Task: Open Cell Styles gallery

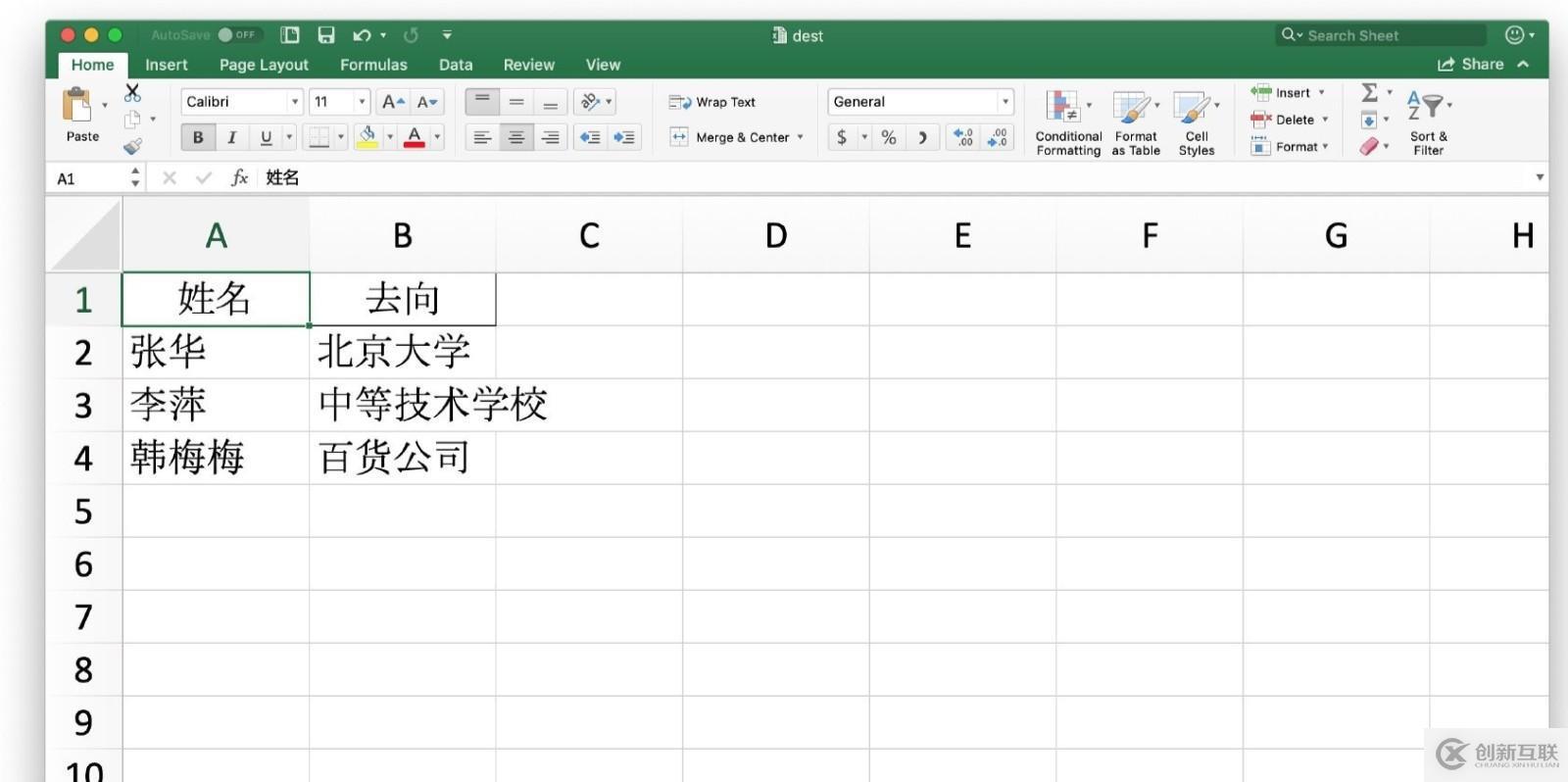Action: tap(1197, 122)
